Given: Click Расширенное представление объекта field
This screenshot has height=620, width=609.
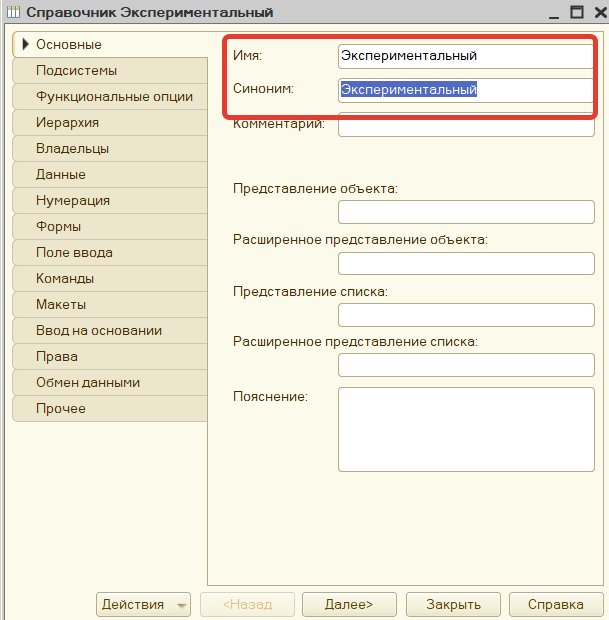Looking at the screenshot, I should pyautogui.click(x=466, y=263).
